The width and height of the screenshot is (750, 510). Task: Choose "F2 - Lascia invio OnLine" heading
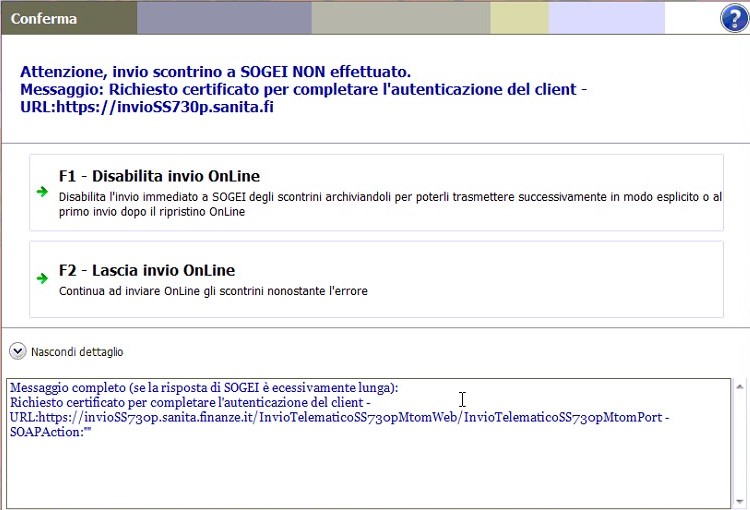[x=147, y=270]
